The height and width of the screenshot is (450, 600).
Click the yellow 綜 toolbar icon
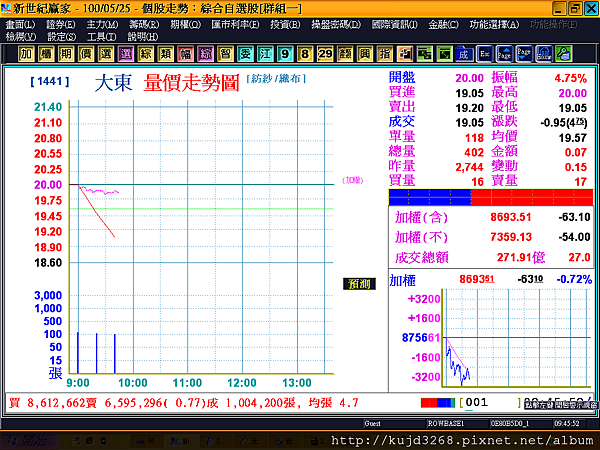coord(145,54)
